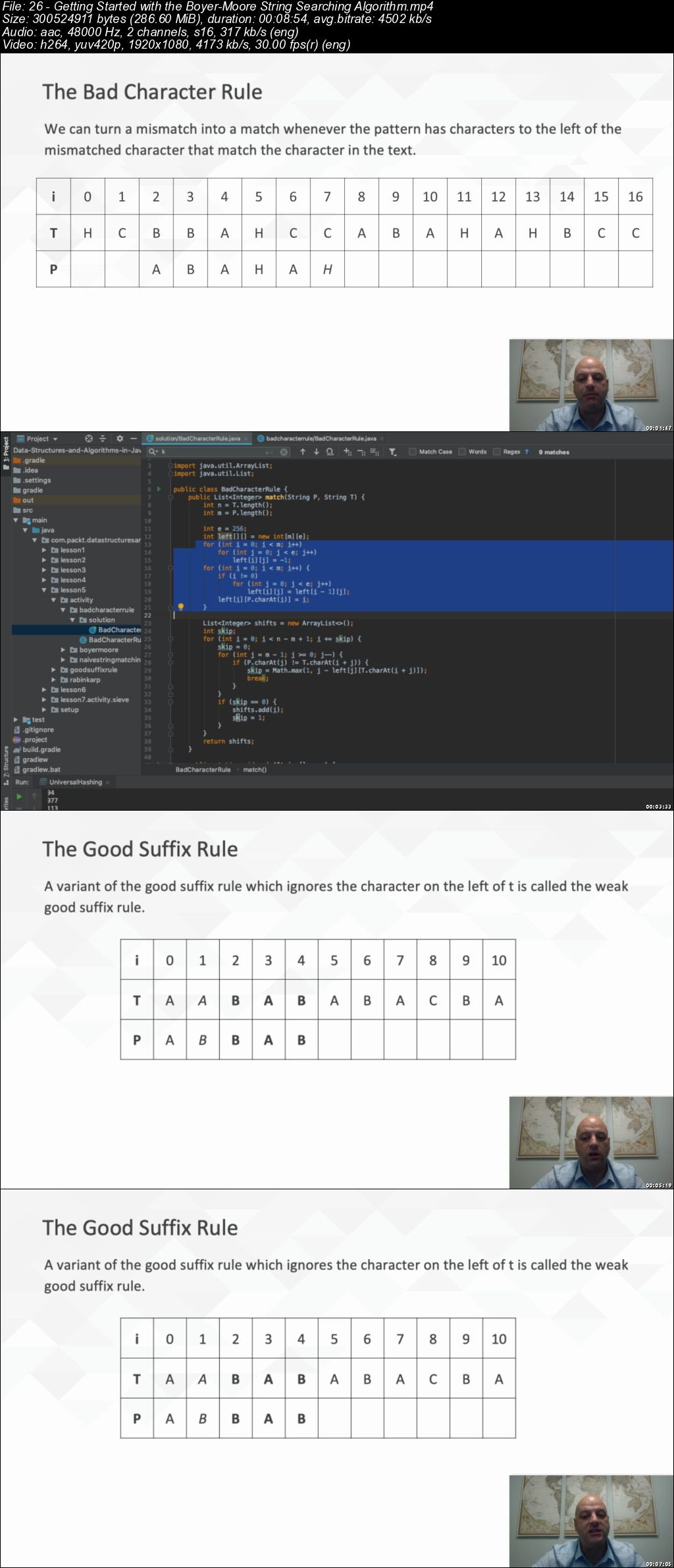The image size is (674, 1568).
Task: Click the instructor webcam thumbnail on Bad Character slide
Action: [x=591, y=385]
